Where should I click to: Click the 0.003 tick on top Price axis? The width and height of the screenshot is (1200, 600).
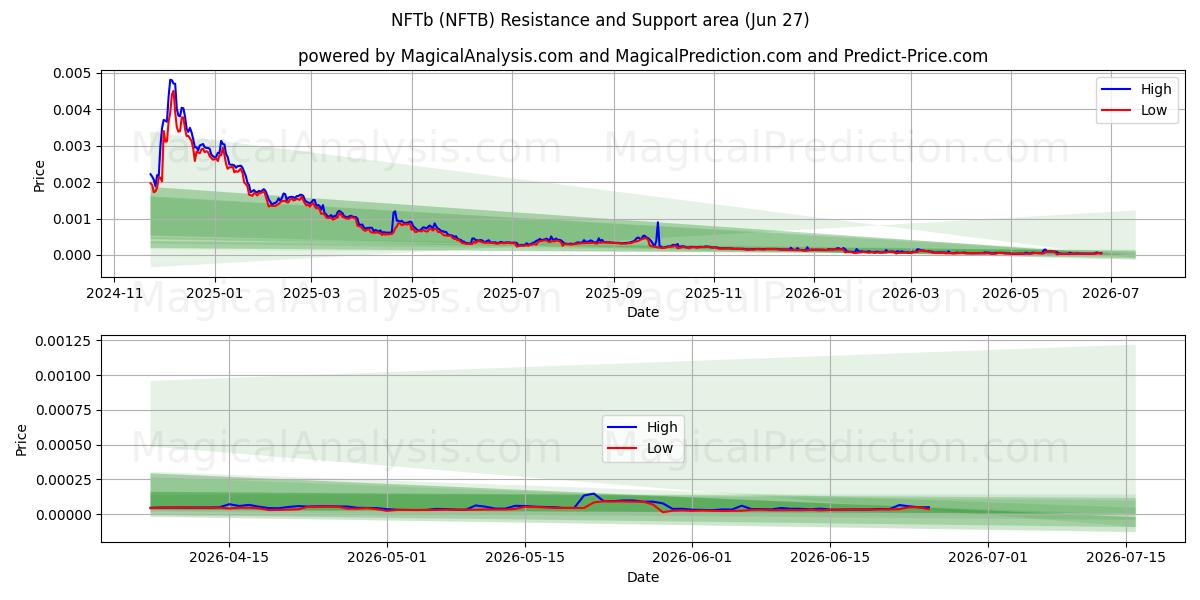click(72, 146)
